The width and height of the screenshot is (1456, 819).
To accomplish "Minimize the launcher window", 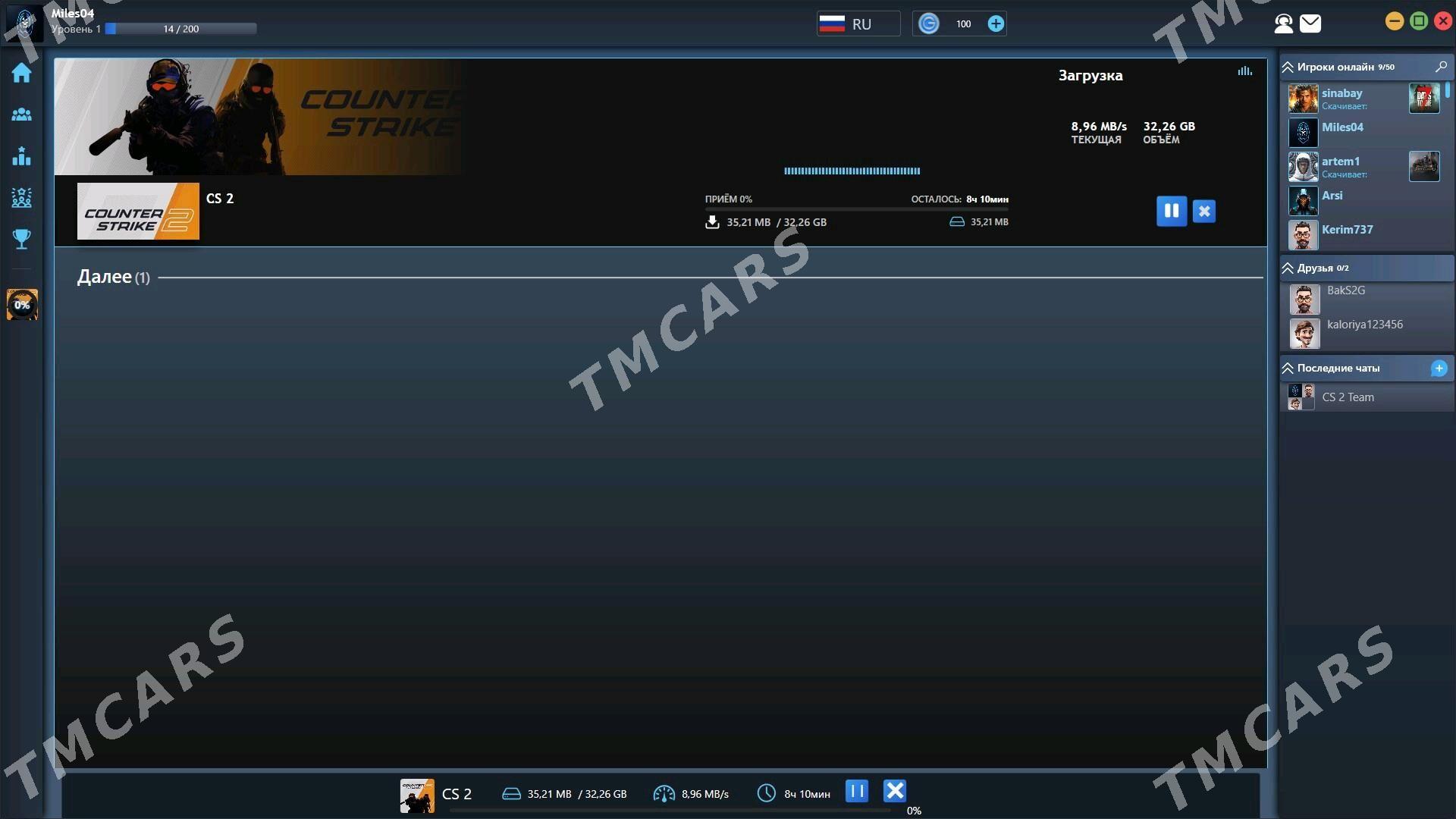I will pyautogui.click(x=1394, y=21).
